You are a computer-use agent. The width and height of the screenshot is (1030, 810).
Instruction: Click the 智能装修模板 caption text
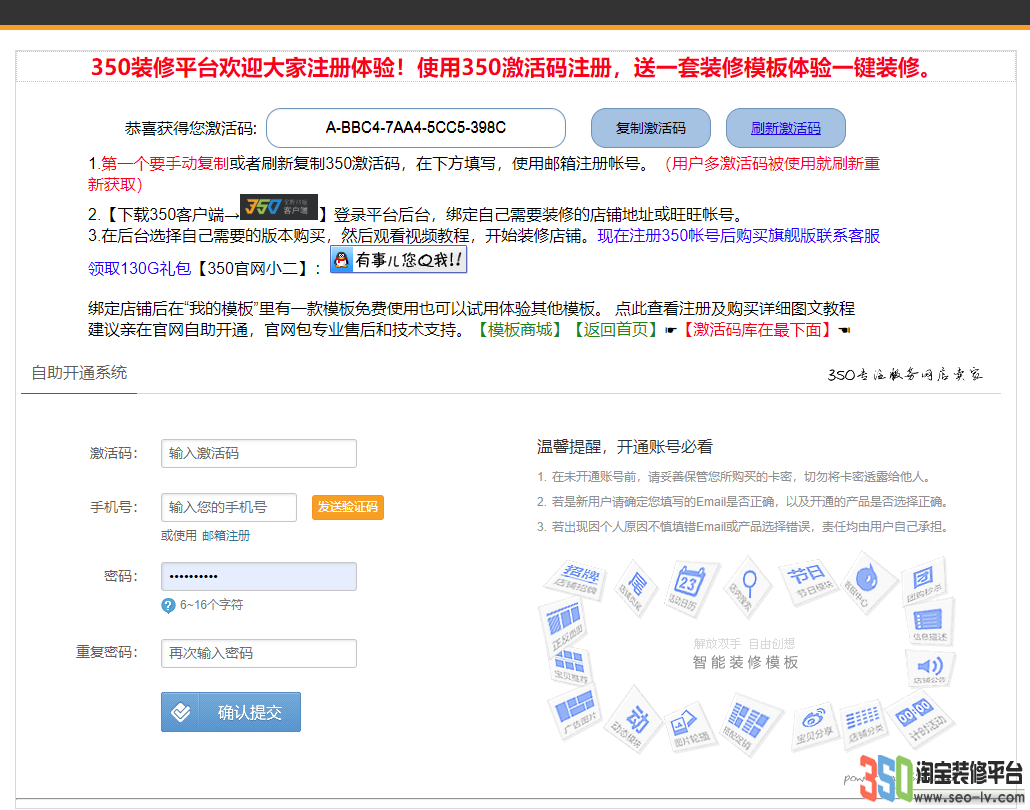(745, 662)
